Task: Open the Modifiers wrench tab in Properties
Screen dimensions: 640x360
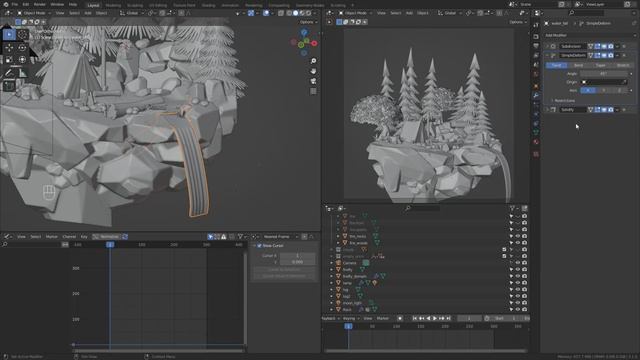Action: point(536,95)
